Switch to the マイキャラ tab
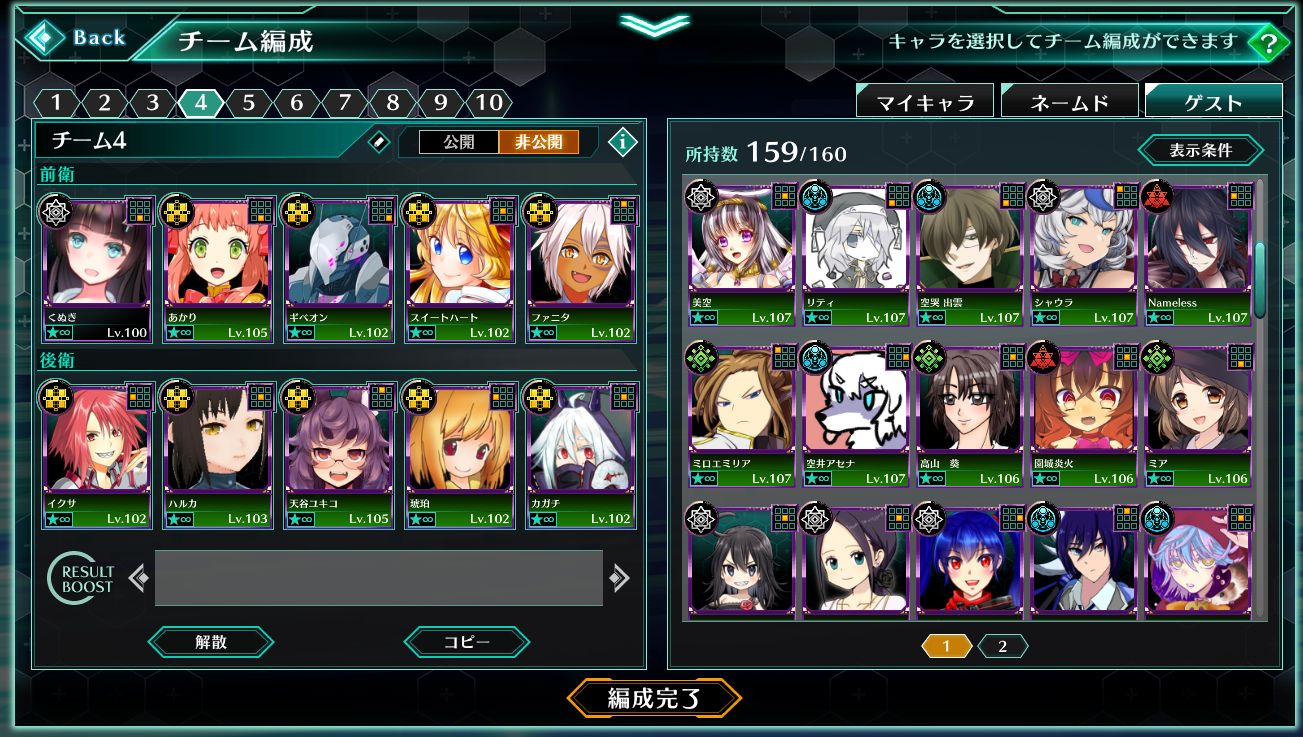The height and width of the screenshot is (737, 1303). click(x=925, y=102)
